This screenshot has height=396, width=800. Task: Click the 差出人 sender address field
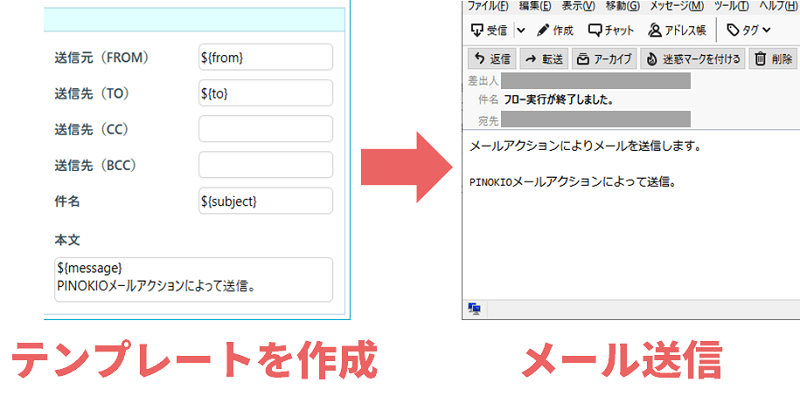[595, 81]
